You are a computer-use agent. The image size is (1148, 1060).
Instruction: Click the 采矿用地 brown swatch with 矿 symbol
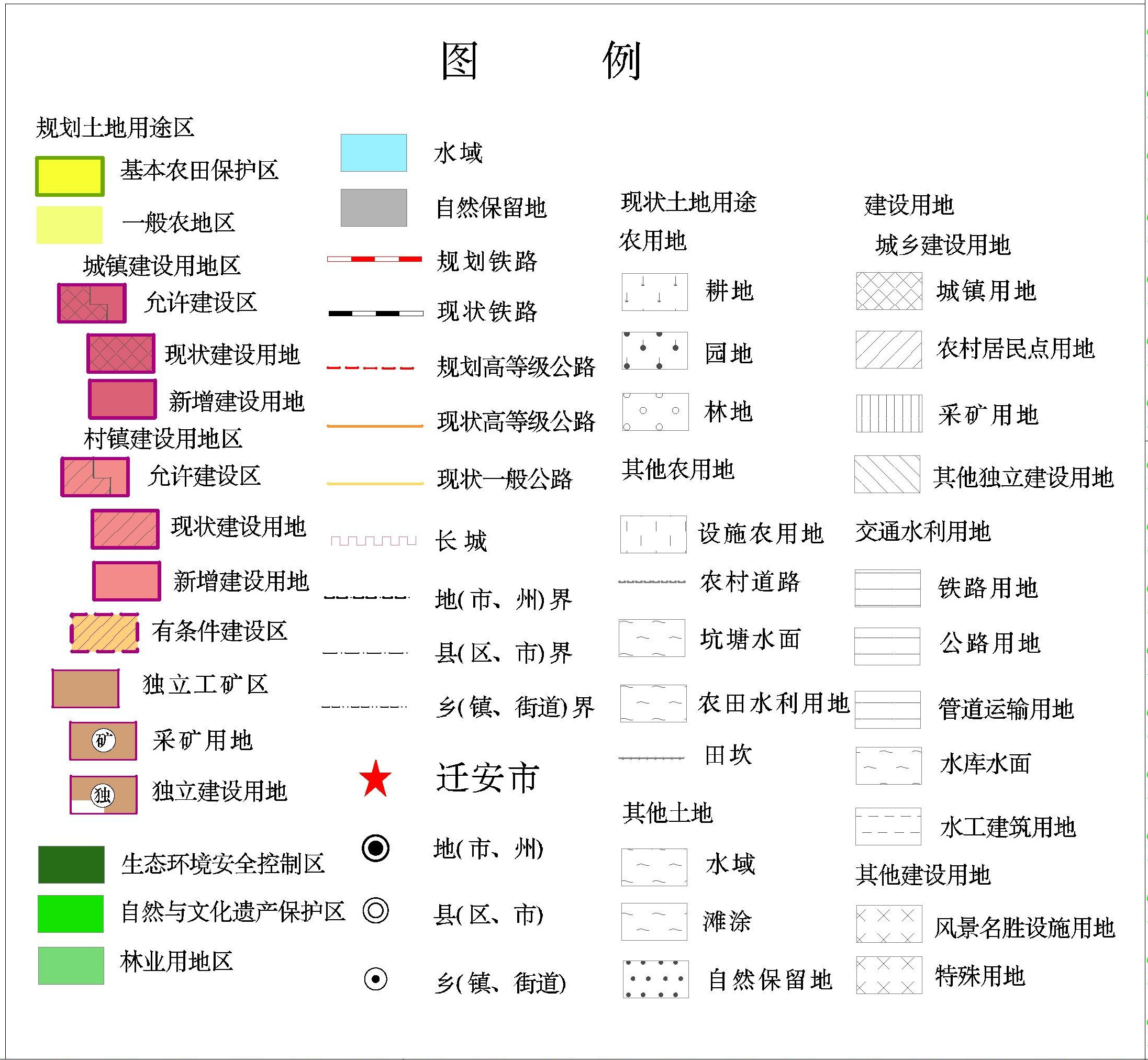click(103, 741)
